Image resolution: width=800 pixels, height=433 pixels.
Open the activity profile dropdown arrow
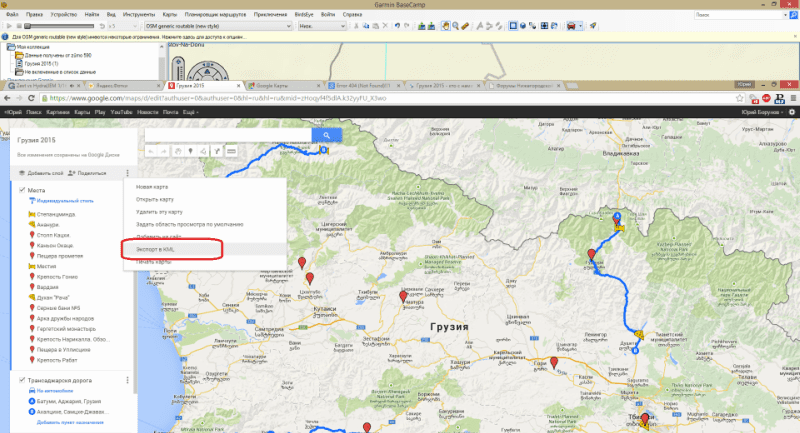click(x=580, y=26)
